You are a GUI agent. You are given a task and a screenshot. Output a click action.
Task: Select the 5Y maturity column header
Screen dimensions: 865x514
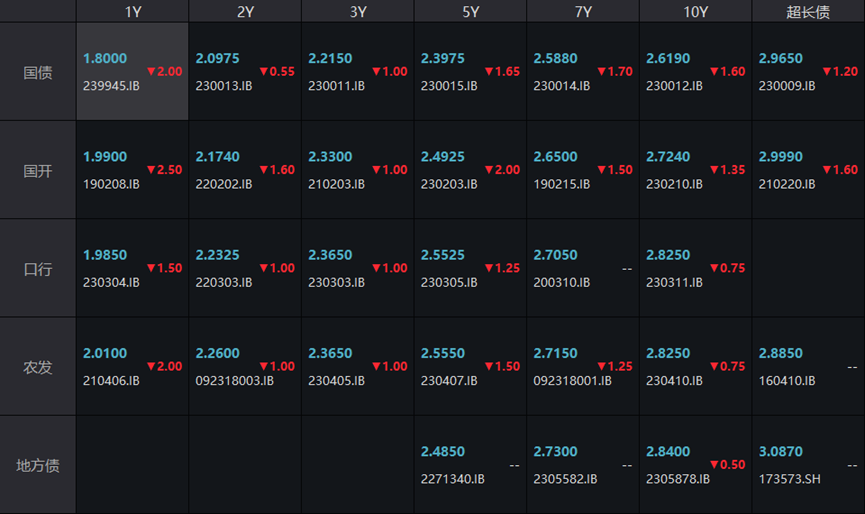click(470, 12)
